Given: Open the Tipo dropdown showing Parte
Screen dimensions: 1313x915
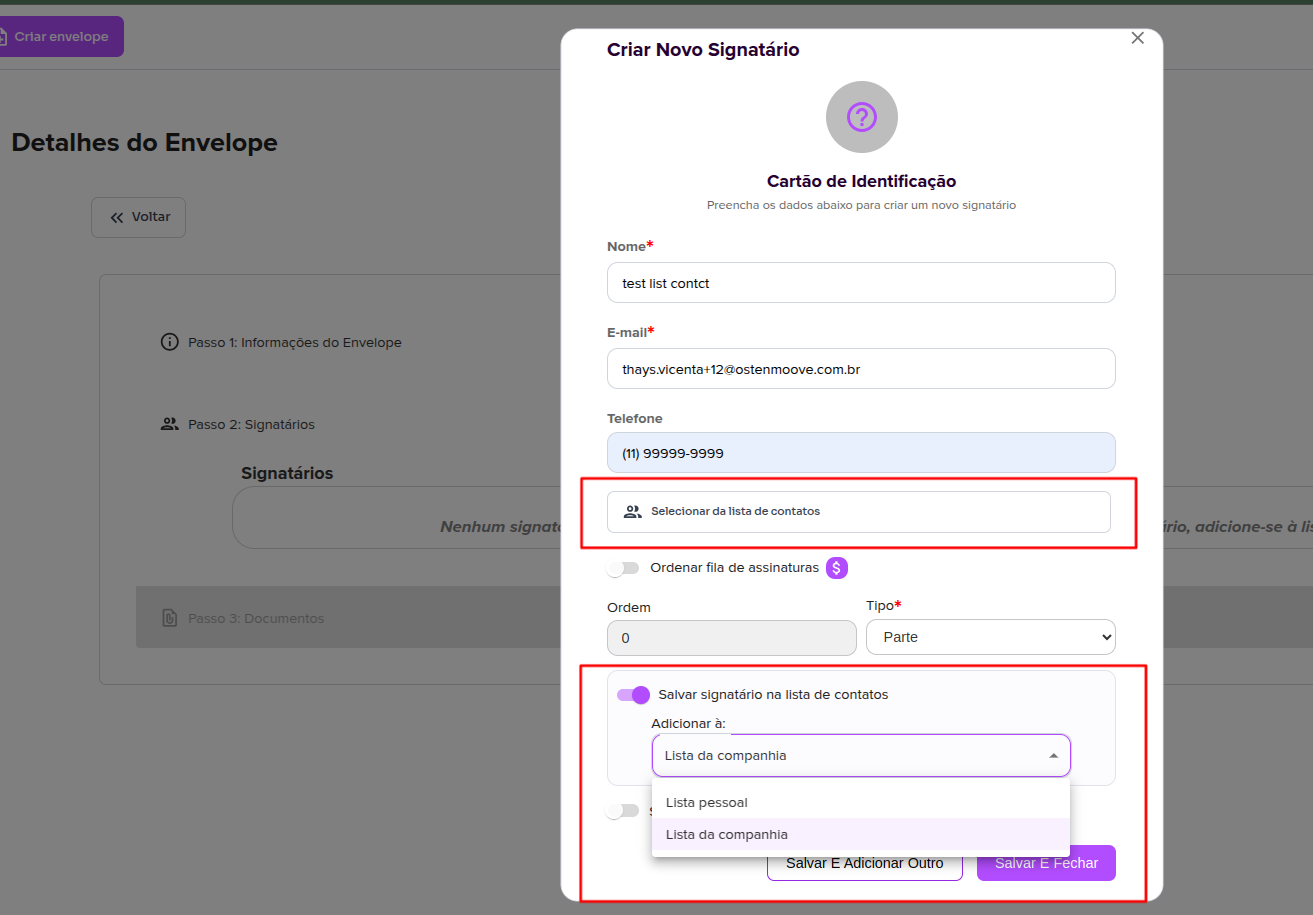Looking at the screenshot, I should pyautogui.click(x=990, y=637).
